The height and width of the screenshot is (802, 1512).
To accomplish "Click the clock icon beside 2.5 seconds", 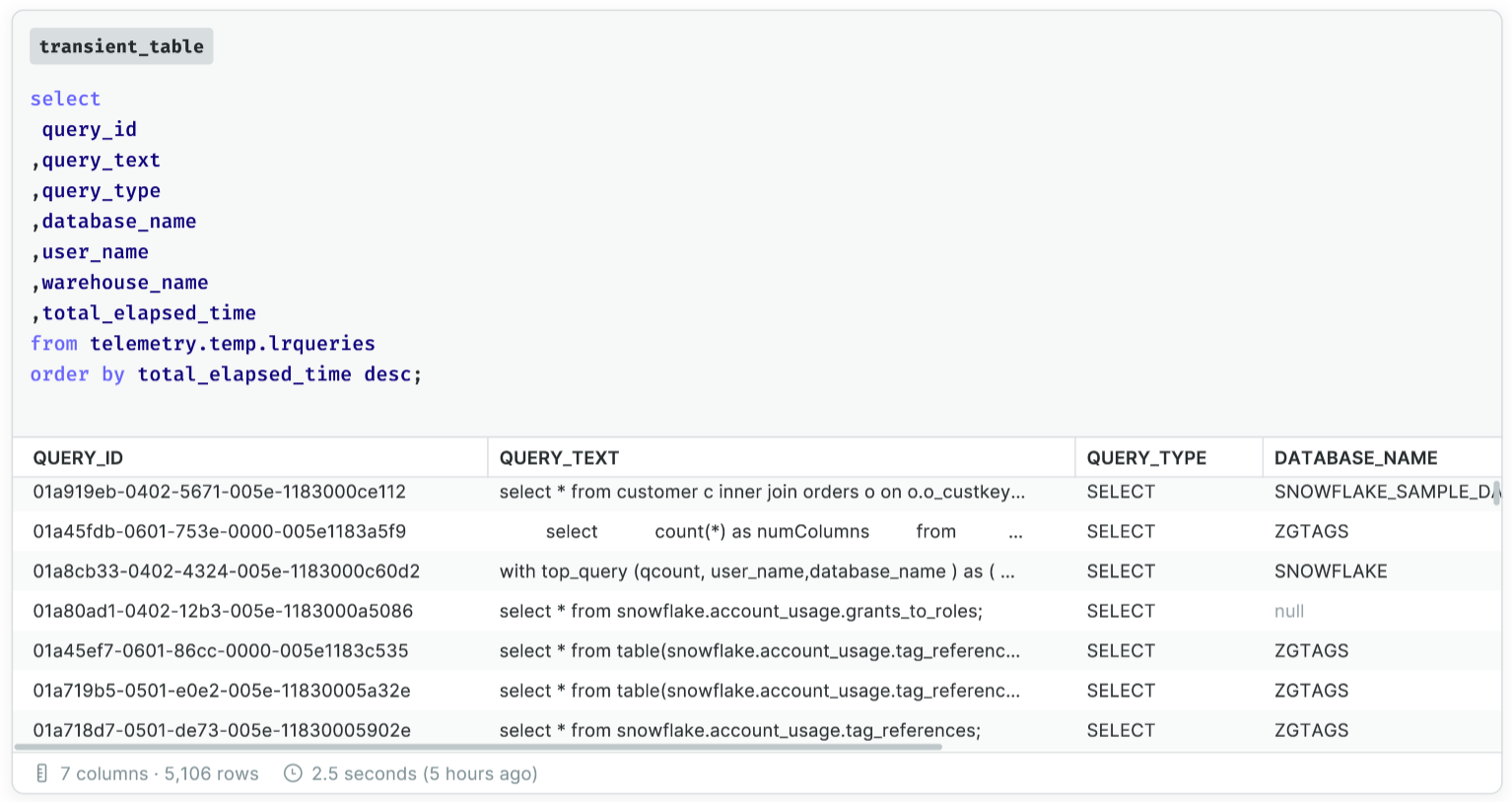I will [x=293, y=773].
